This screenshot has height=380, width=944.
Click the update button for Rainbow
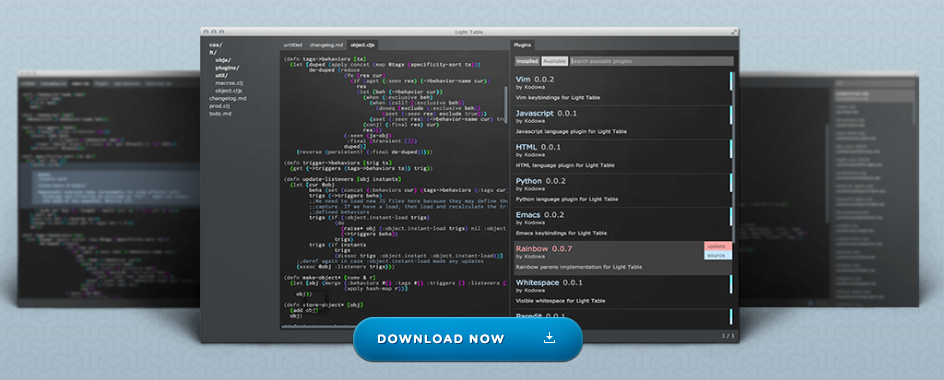718,246
